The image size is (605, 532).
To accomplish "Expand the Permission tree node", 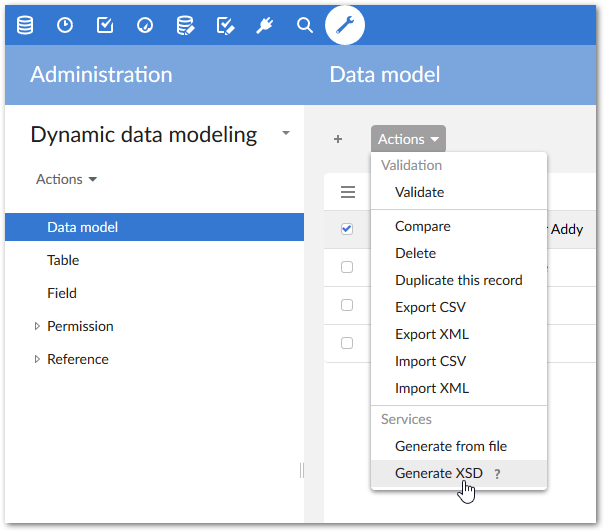I will (38, 326).
